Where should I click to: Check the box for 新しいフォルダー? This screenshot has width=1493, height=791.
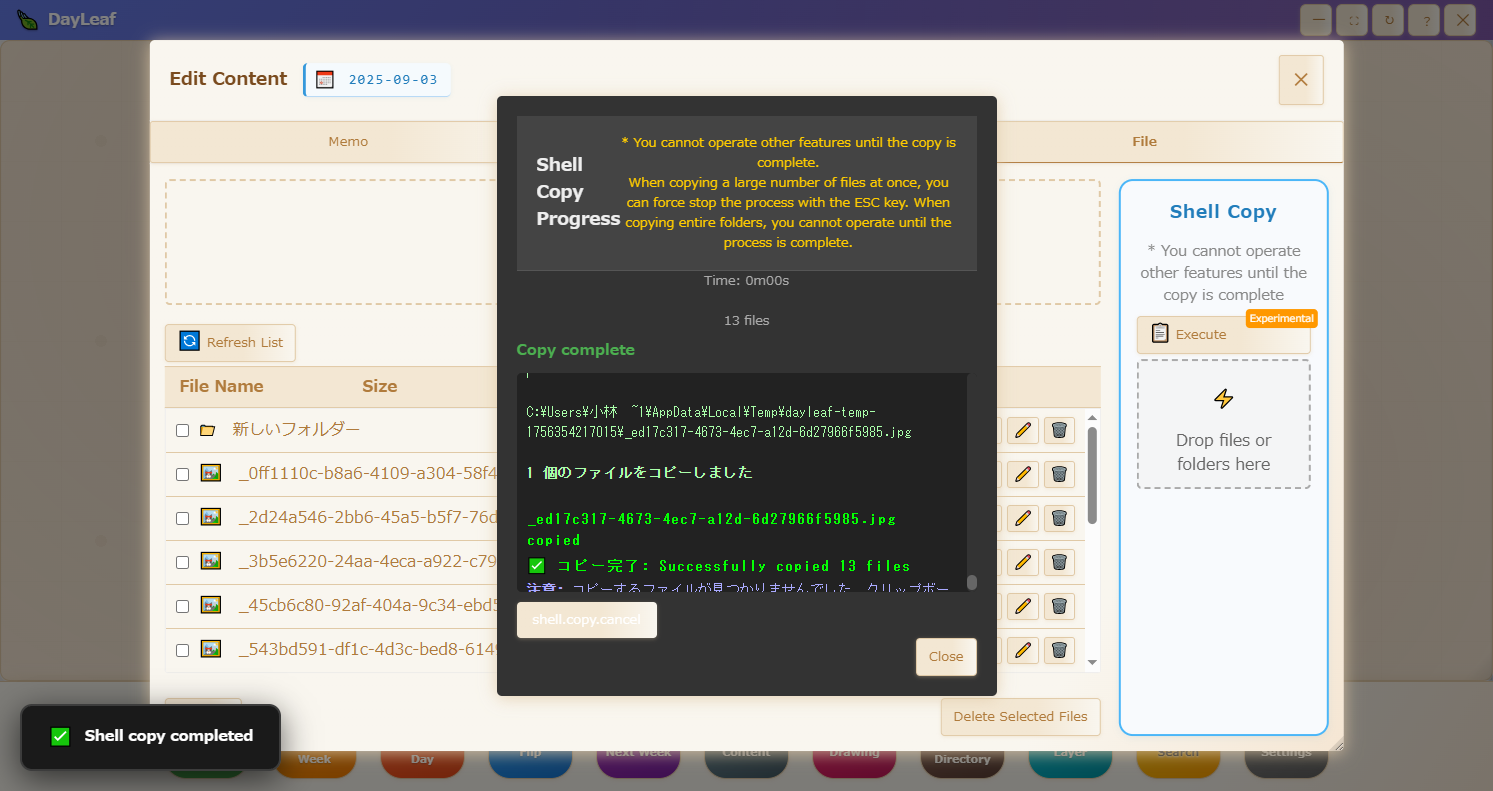point(182,430)
